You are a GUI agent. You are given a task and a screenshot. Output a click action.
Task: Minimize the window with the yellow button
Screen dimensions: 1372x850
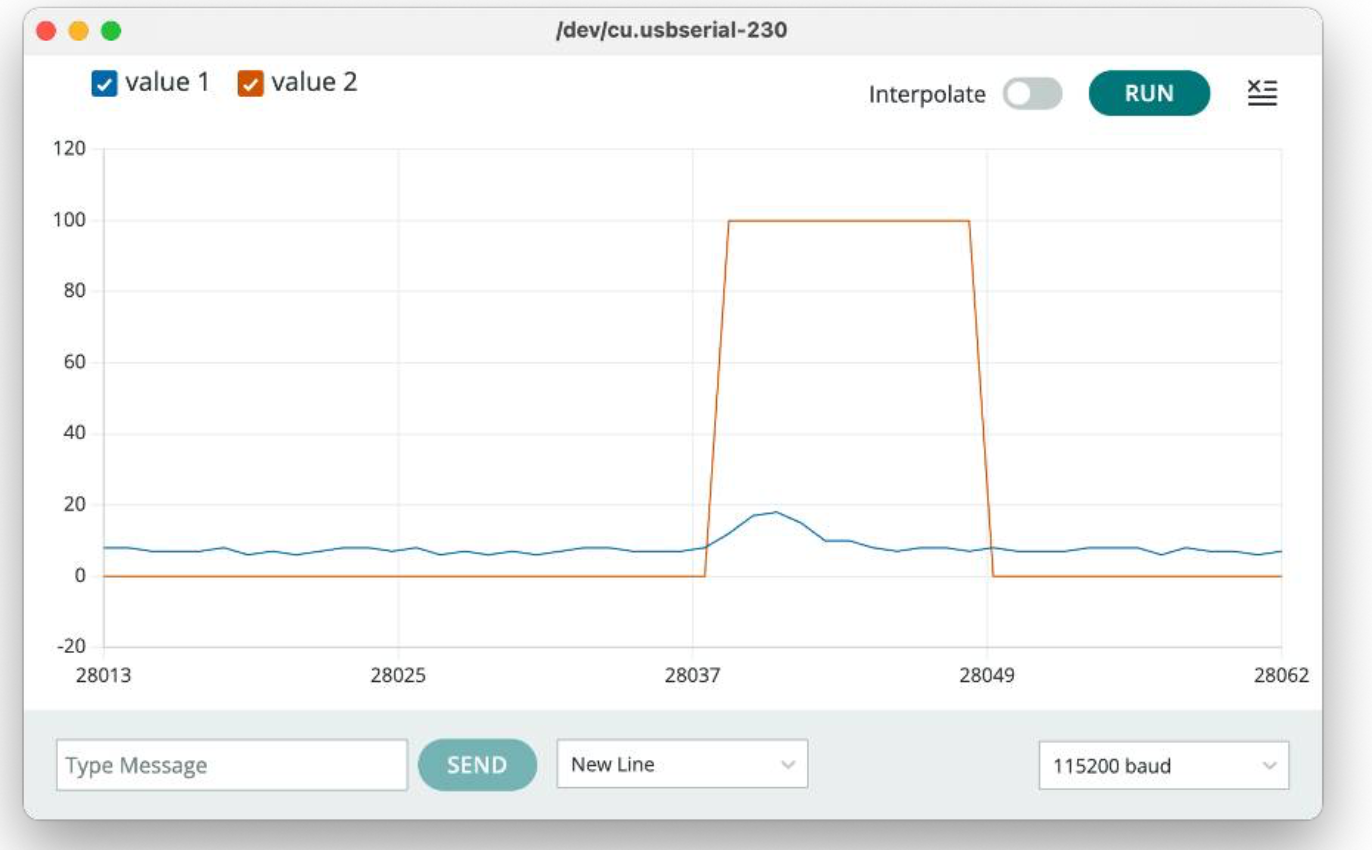[x=78, y=31]
